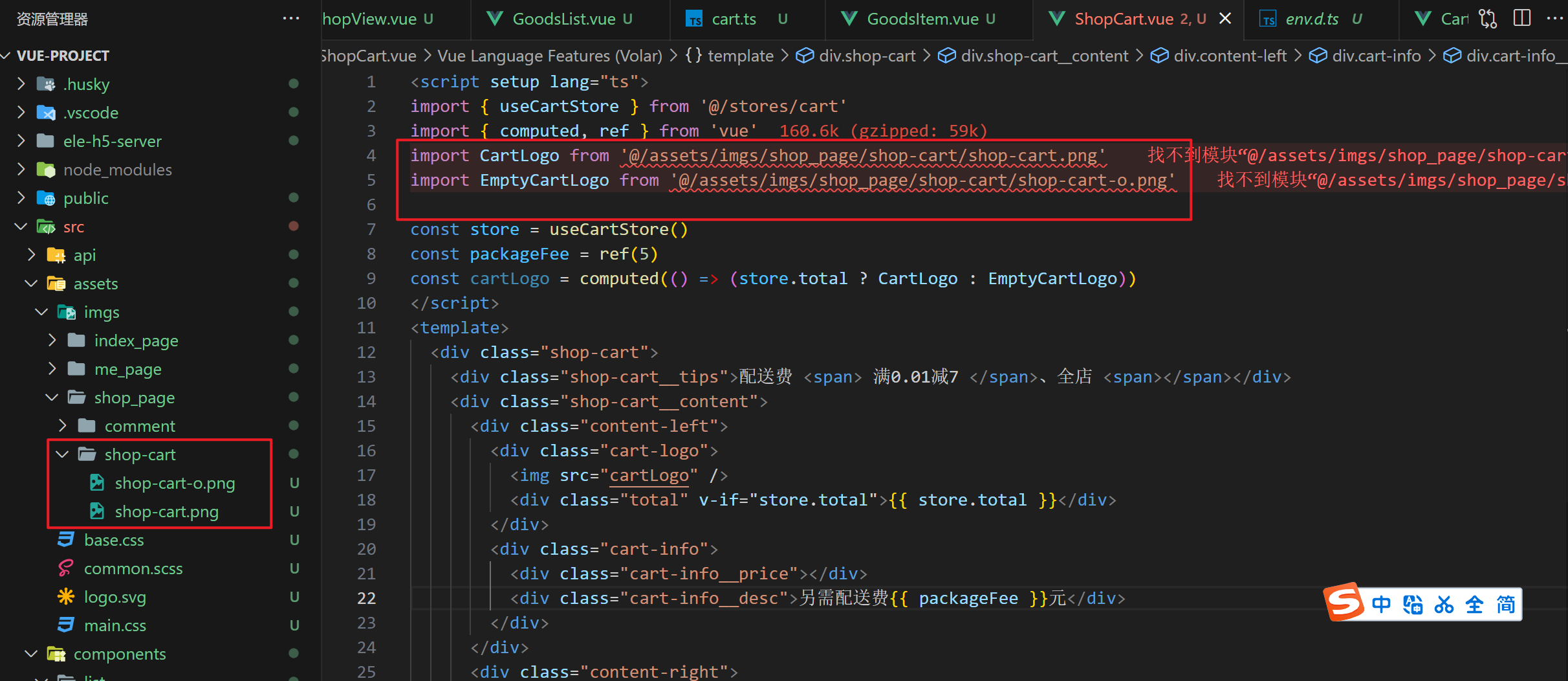This screenshot has height=681, width=1568.
Task: Click the EmptyCartLogo import name on line 5
Action: pyautogui.click(x=544, y=181)
